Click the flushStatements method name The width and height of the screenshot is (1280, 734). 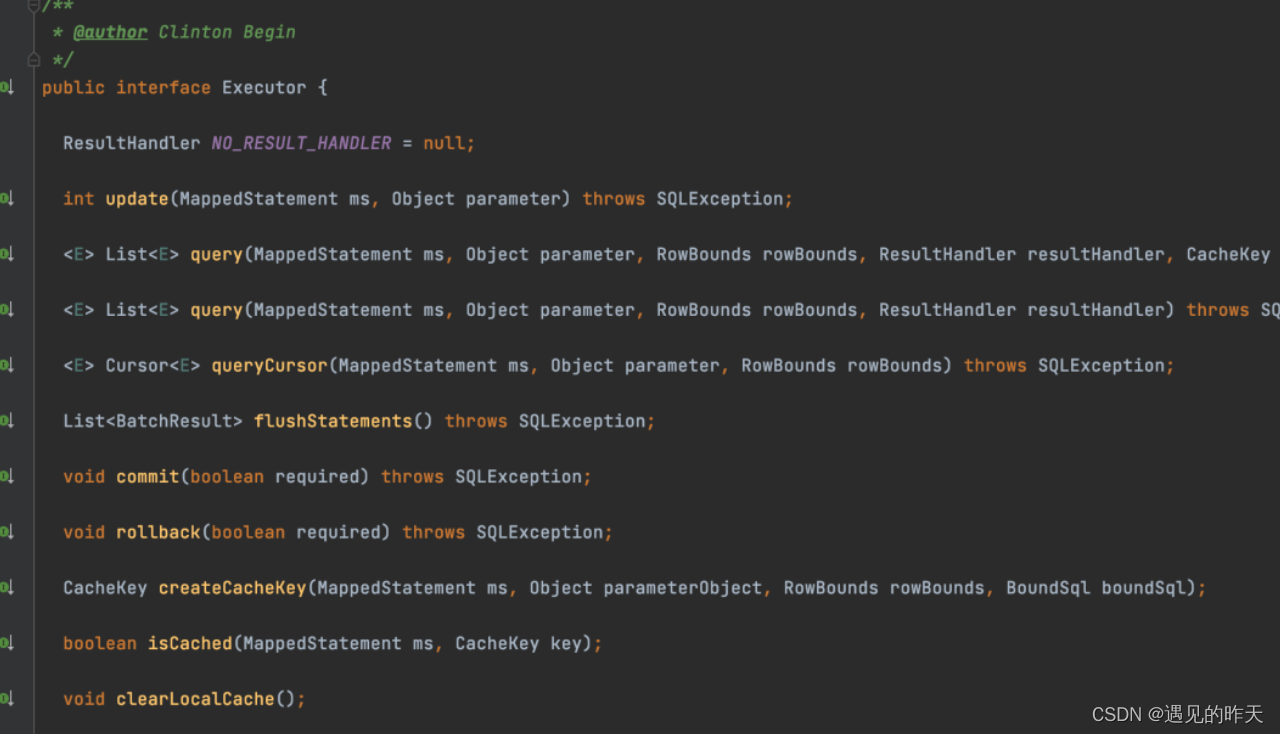point(333,422)
